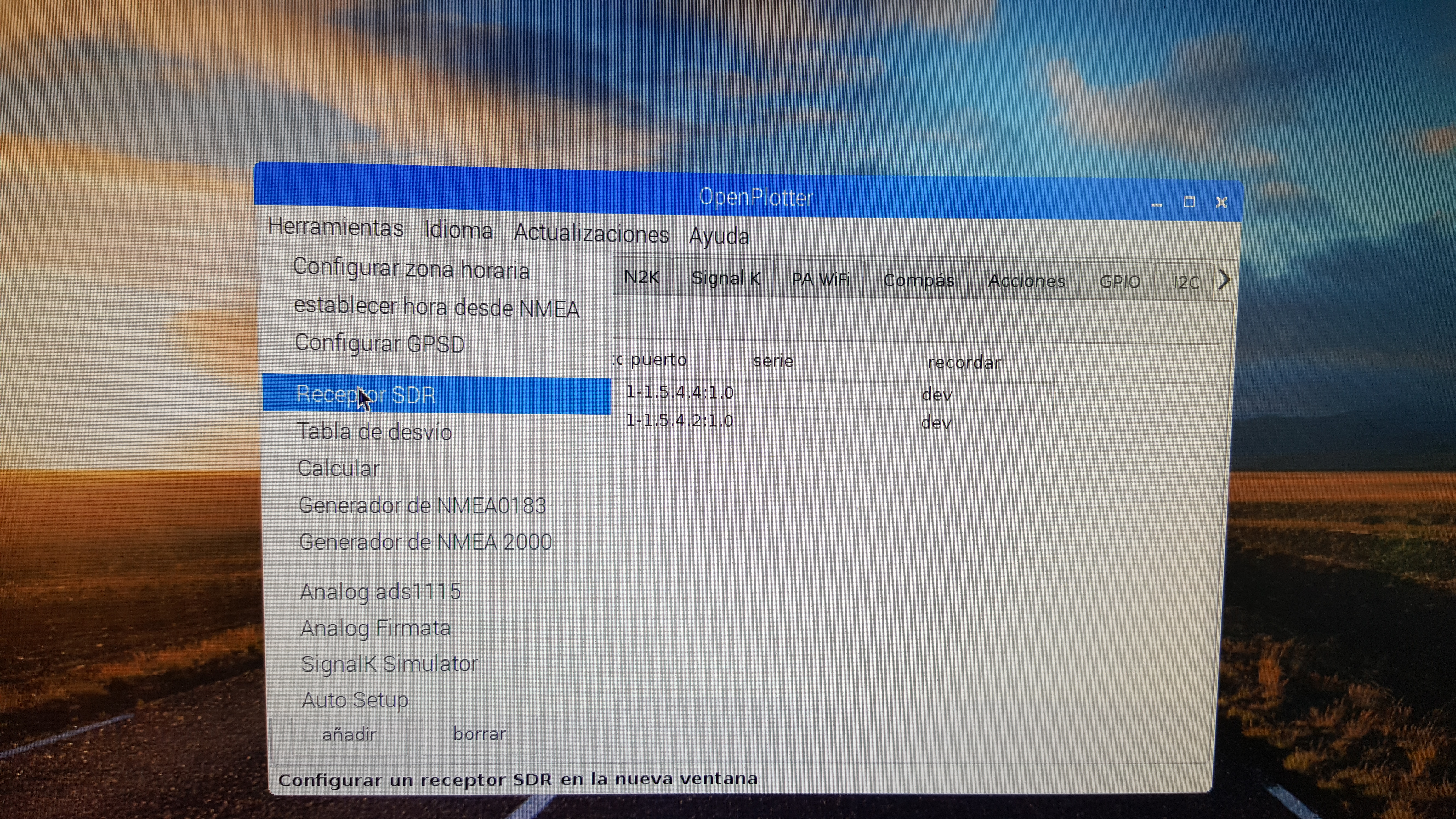1456x819 pixels.
Task: Click the serie column header
Action: pos(773,361)
